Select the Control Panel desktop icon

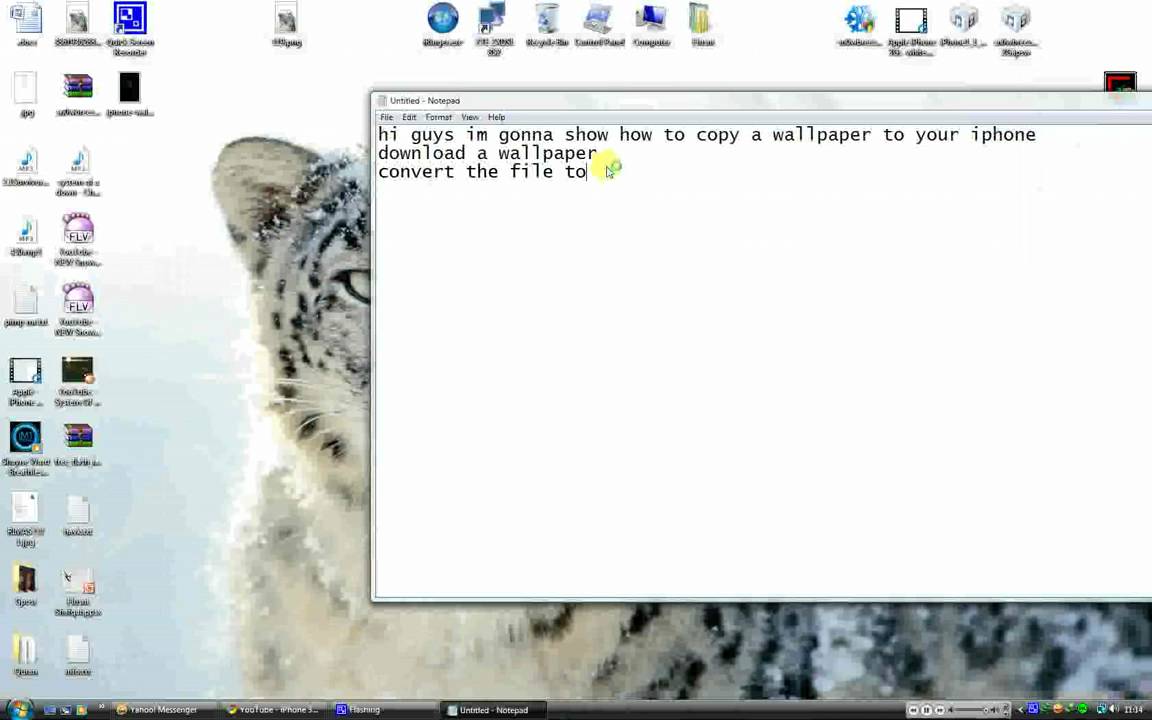pos(600,26)
